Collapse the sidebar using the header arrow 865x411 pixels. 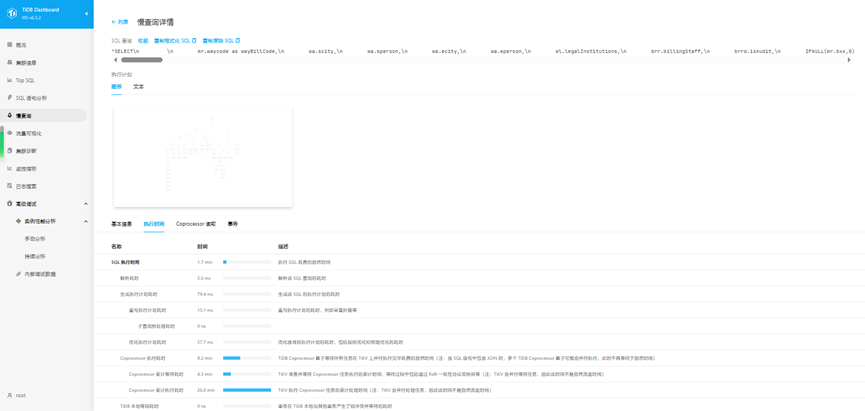(86, 13)
